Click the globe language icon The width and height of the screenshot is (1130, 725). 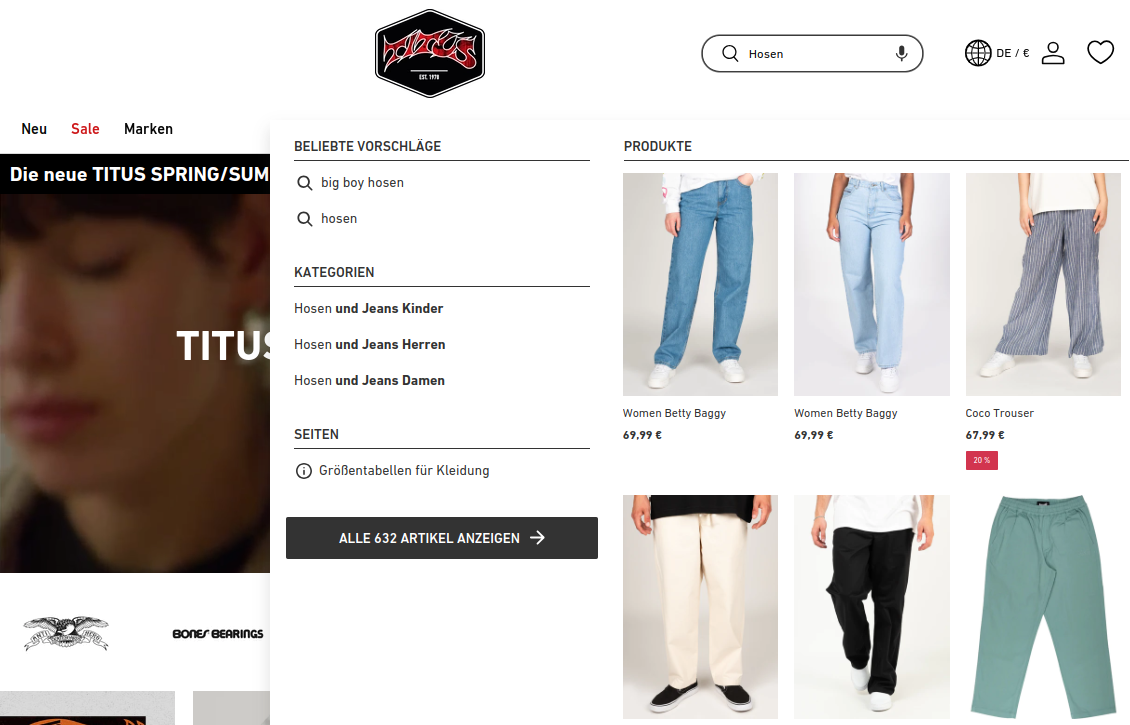[978, 53]
